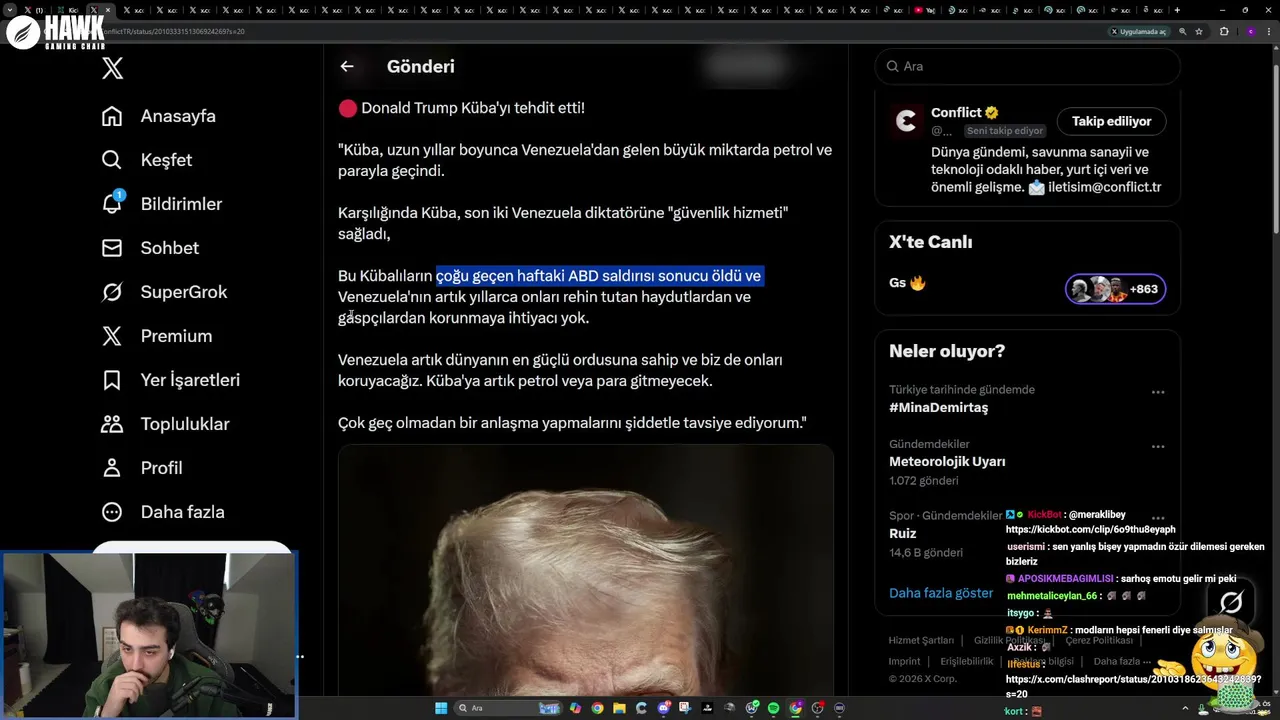Open the Conflict profile avatar
Screen dimensions: 1280x720
(906, 121)
